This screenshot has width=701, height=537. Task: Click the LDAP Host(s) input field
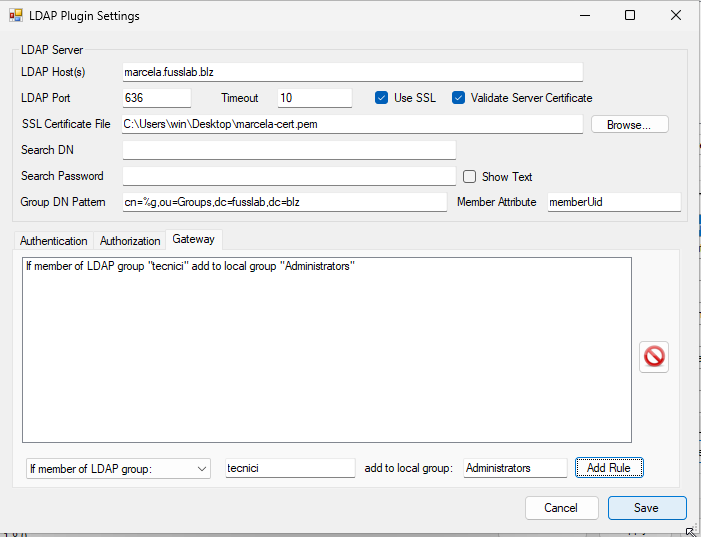pos(353,72)
